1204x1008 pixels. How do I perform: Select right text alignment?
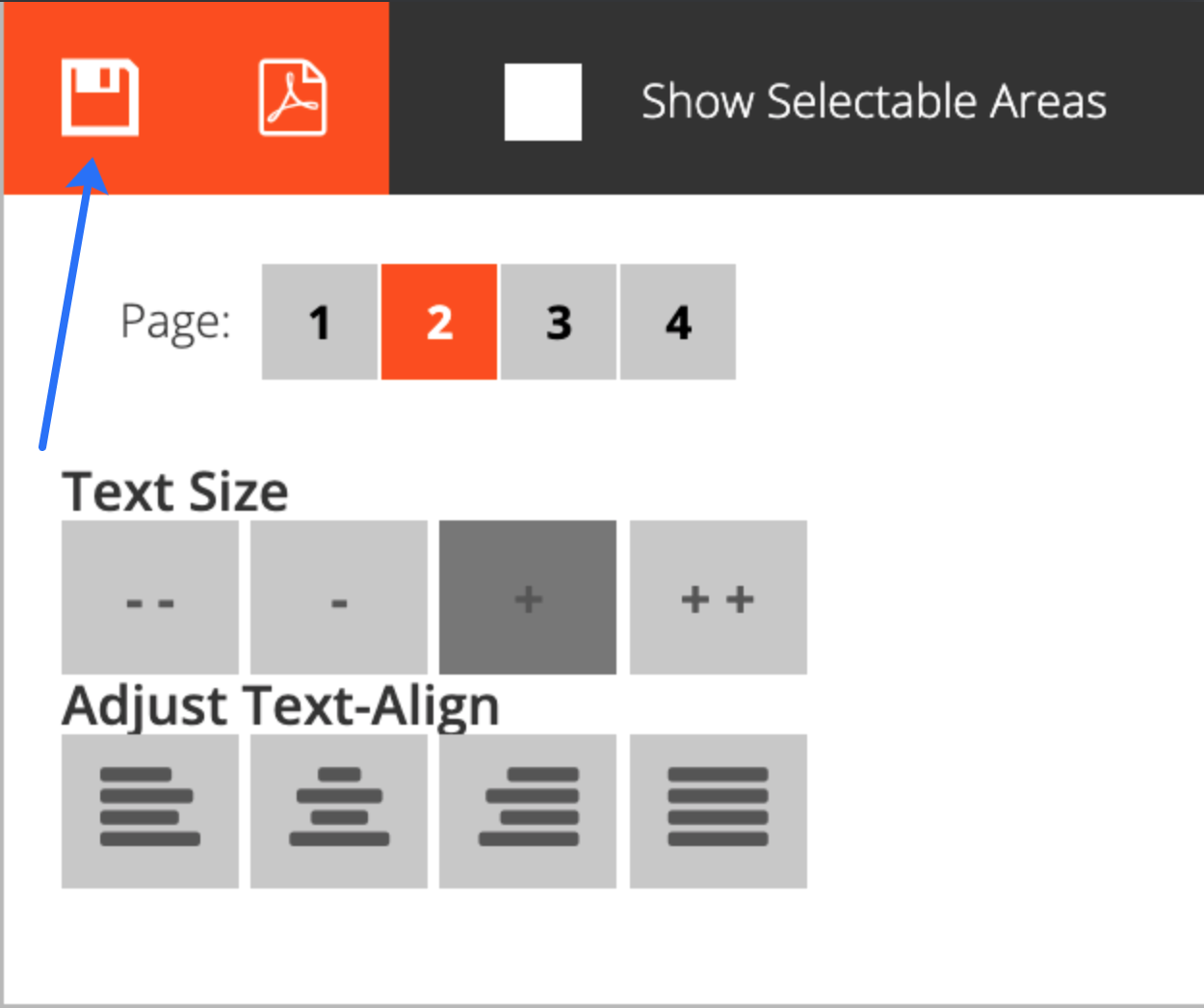click(x=528, y=810)
